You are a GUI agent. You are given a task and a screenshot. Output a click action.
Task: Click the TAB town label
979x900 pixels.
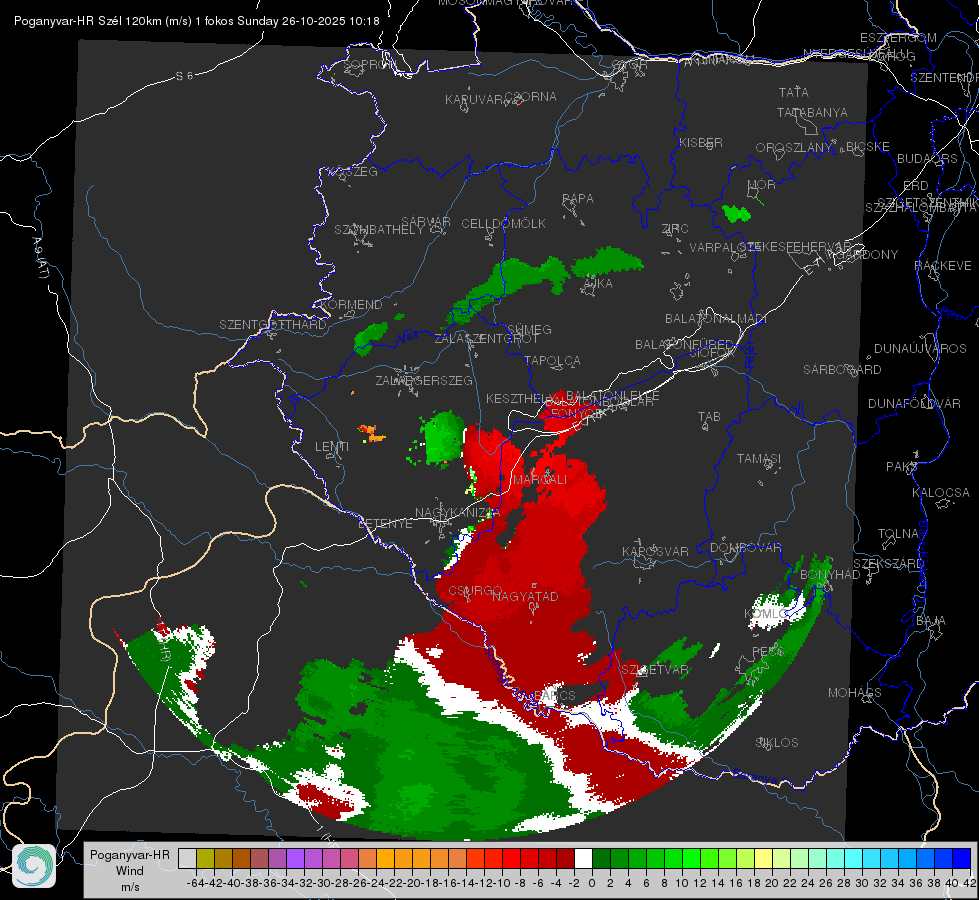[709, 417]
